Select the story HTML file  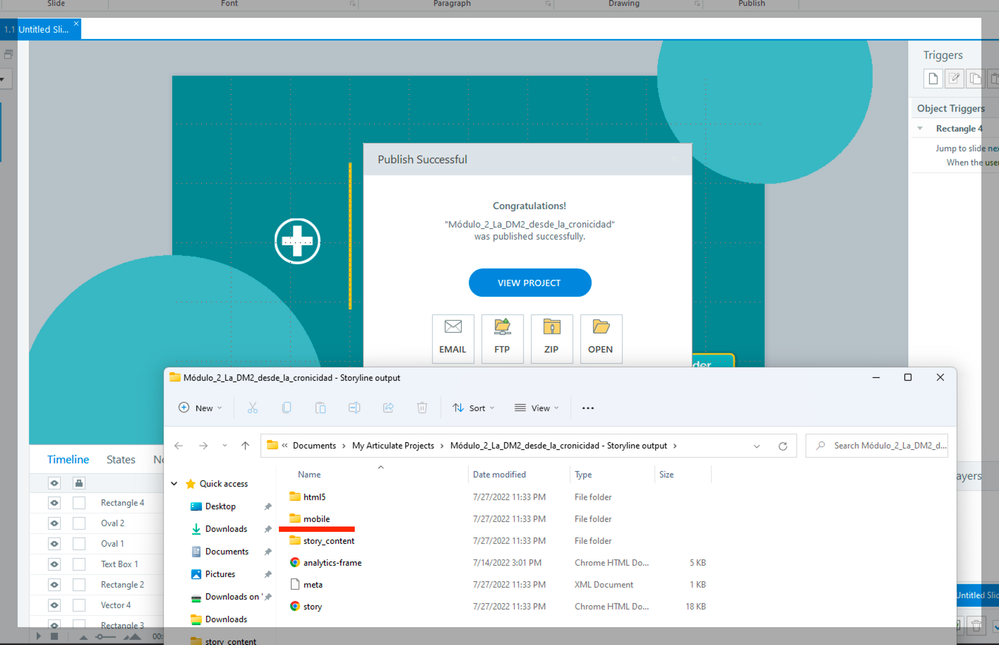(312, 606)
